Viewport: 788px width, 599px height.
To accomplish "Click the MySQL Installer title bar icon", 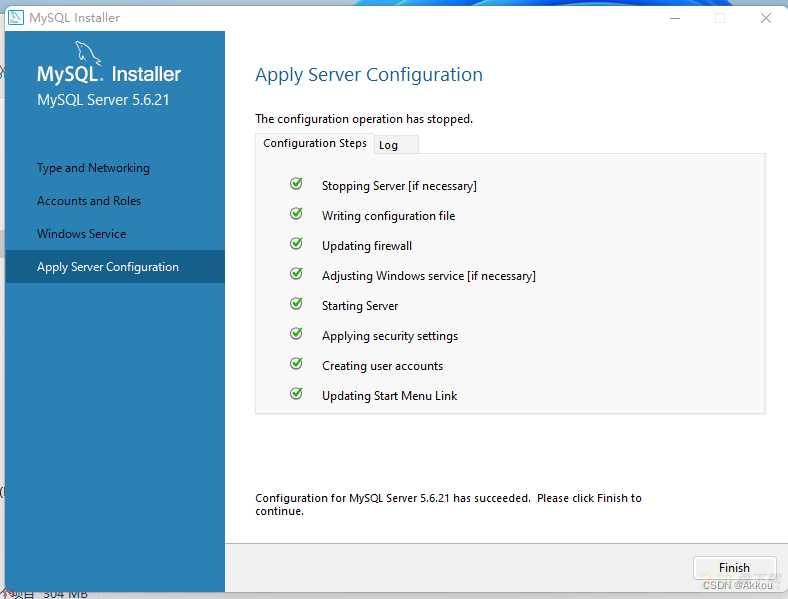I will point(16,18).
